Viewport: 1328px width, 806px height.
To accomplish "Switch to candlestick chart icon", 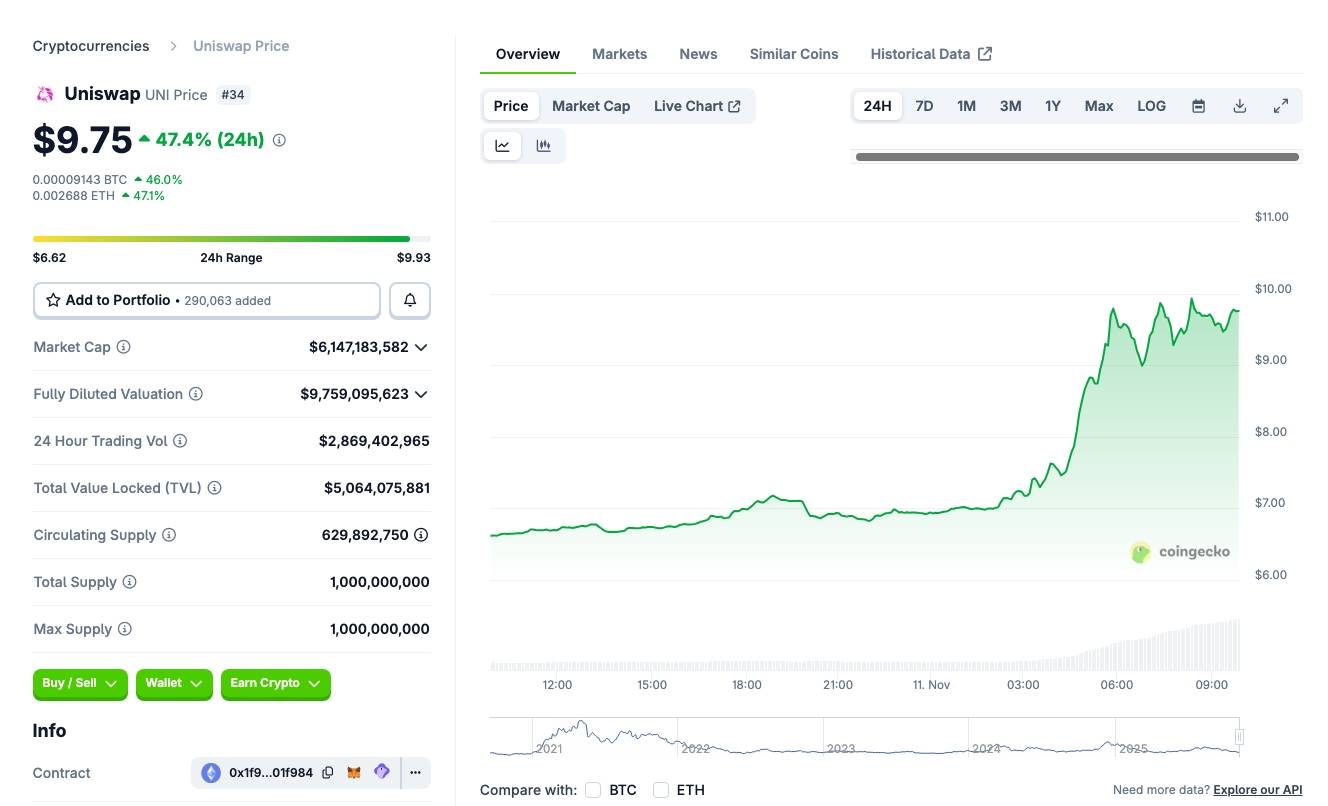I will point(543,146).
